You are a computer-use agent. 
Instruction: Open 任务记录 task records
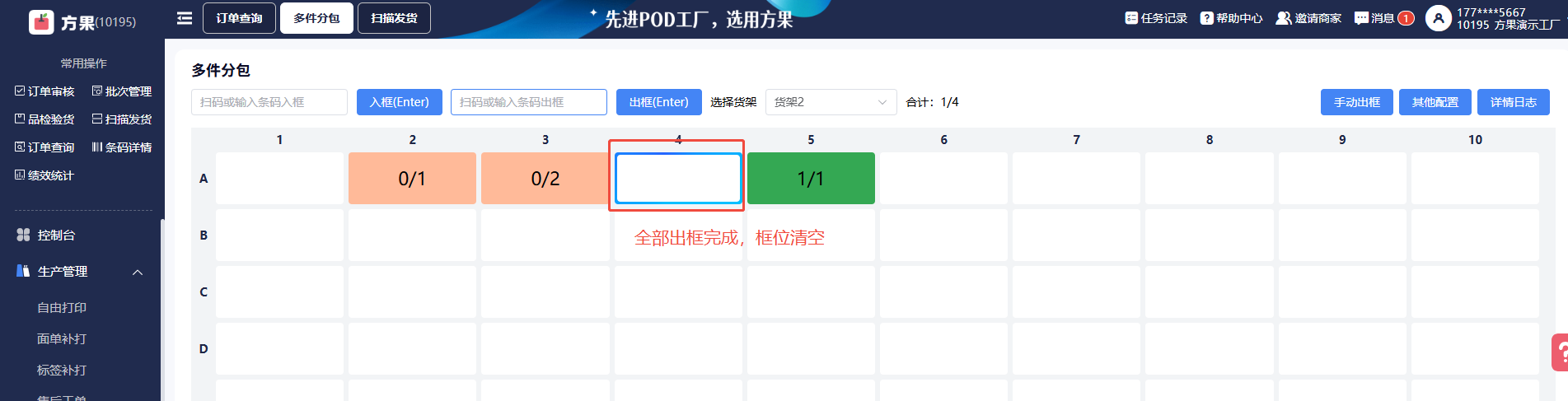[x=1156, y=18]
